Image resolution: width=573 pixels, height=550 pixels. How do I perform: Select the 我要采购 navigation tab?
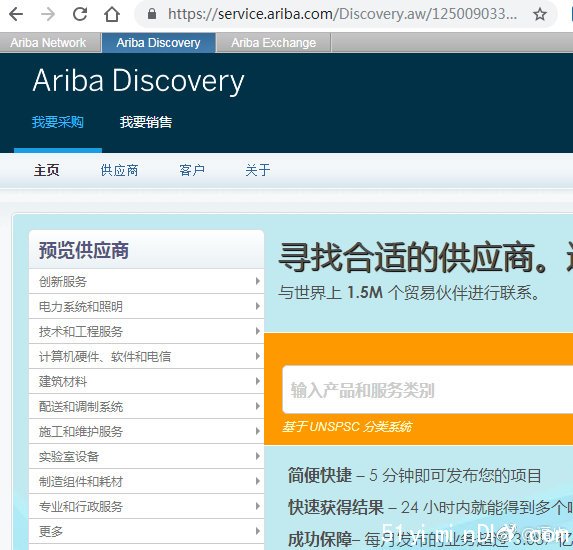pyautogui.click(x=58, y=122)
